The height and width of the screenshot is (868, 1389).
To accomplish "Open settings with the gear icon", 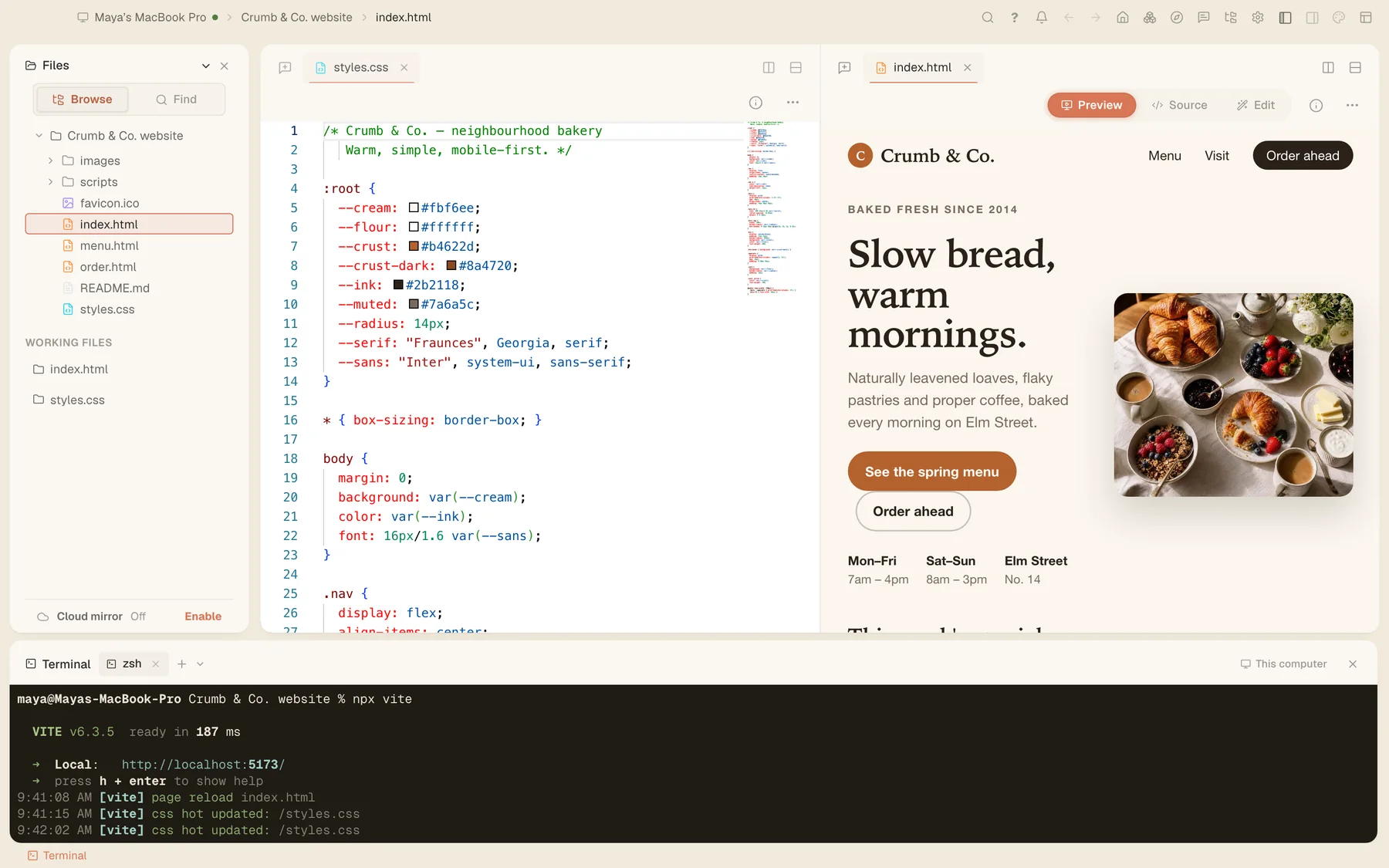I will pyautogui.click(x=1257, y=17).
